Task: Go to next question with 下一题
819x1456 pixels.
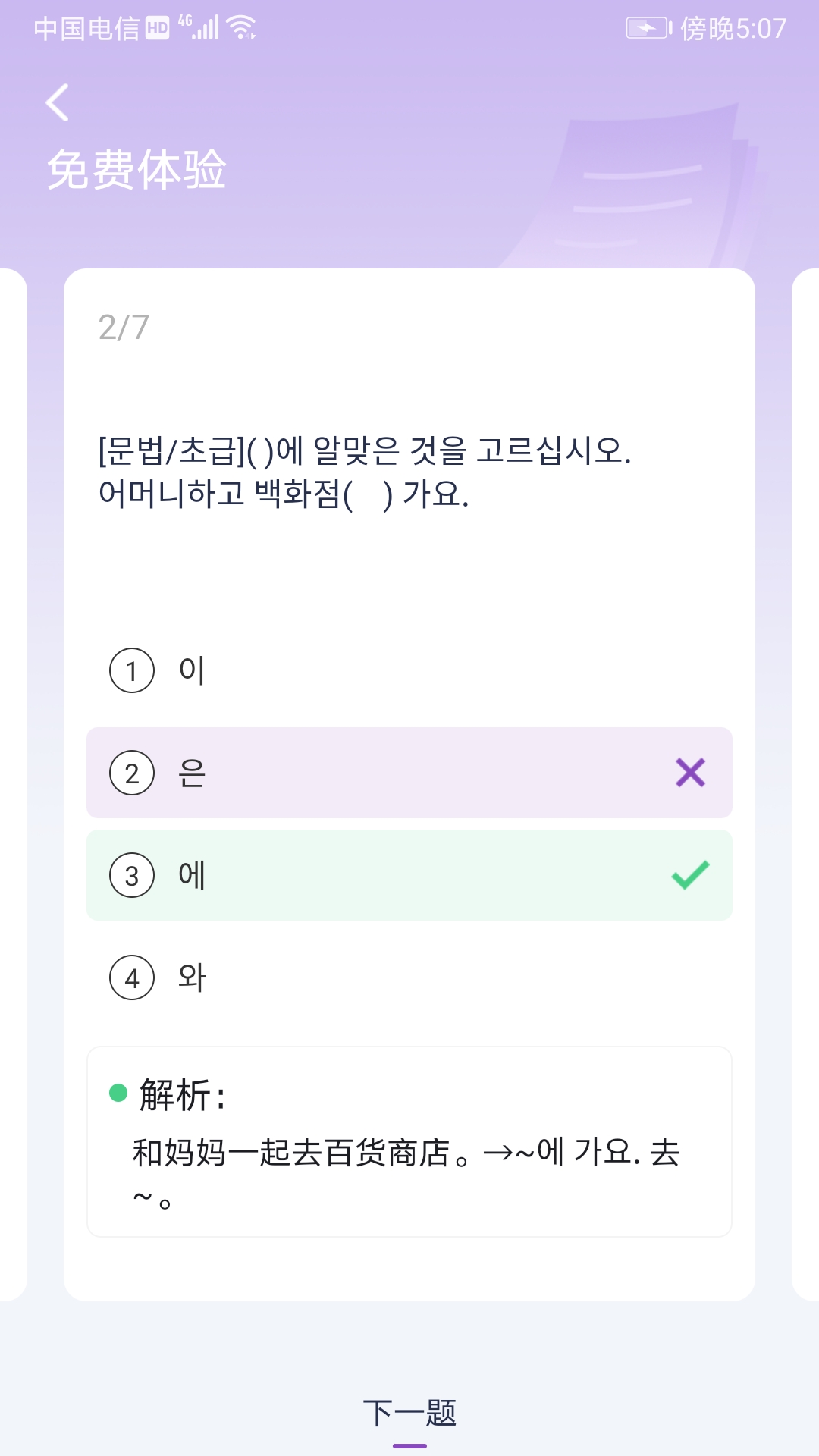Action: pos(409,1414)
